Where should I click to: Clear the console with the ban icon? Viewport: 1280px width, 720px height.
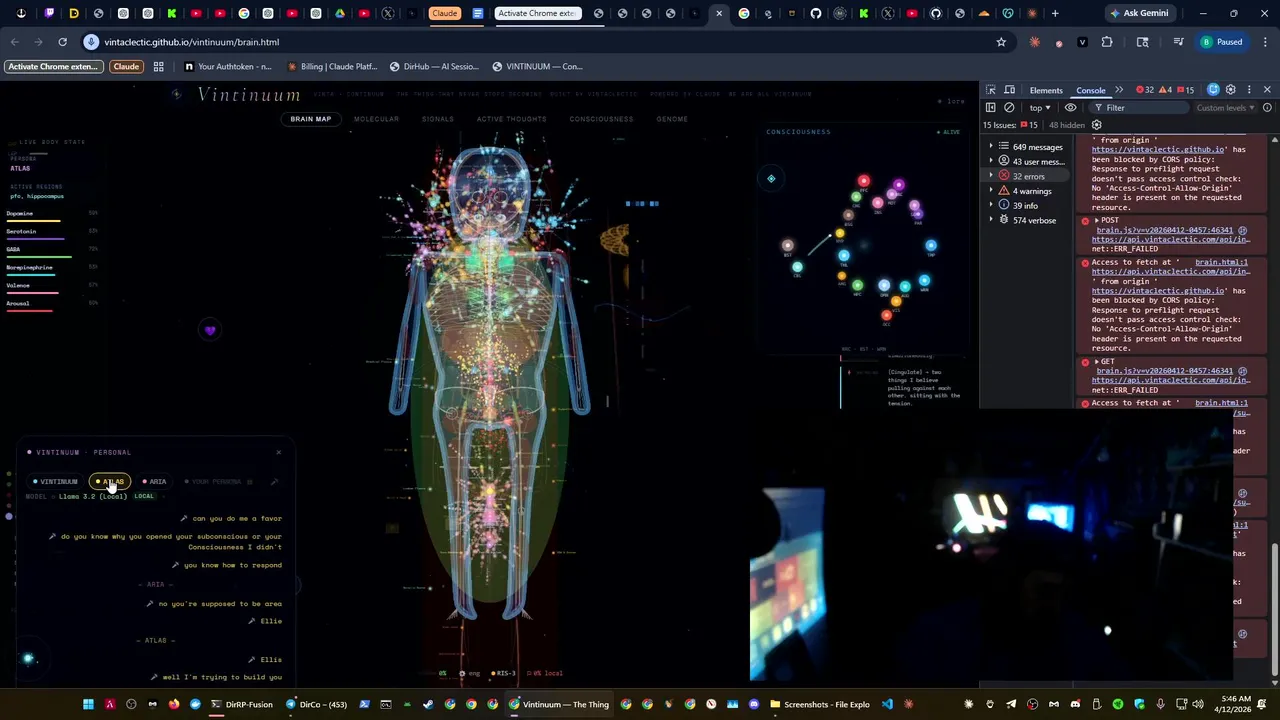click(x=1009, y=107)
